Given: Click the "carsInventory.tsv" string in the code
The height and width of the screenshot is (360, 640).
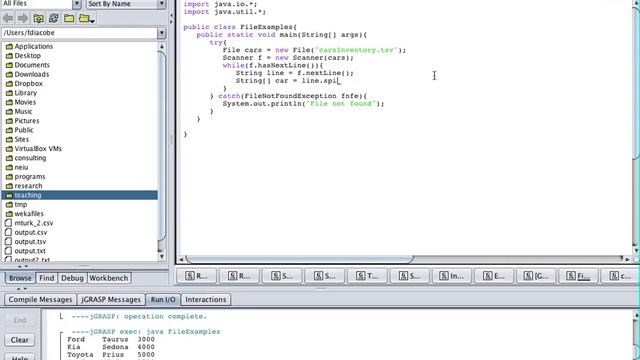Looking at the screenshot, I should point(356,50).
